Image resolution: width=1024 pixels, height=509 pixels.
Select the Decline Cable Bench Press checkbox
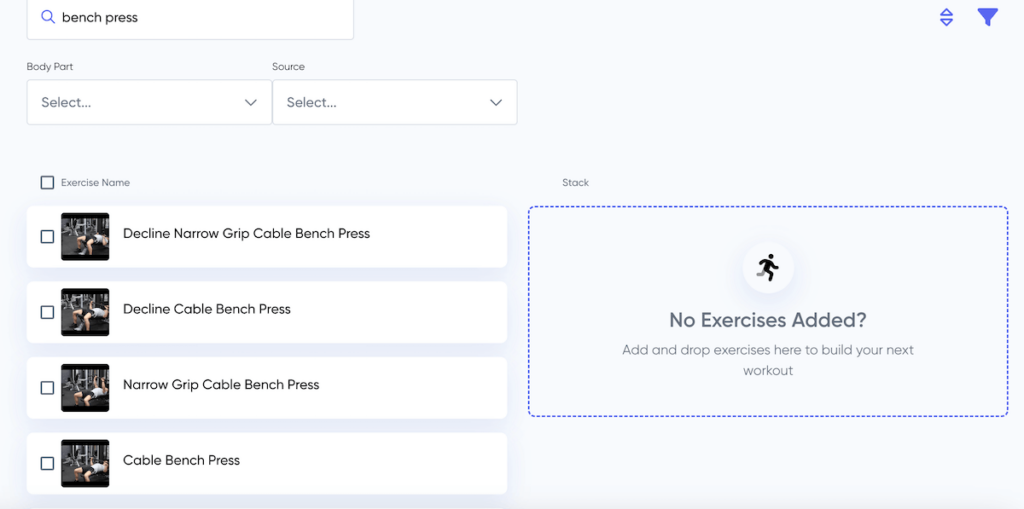[x=47, y=312]
